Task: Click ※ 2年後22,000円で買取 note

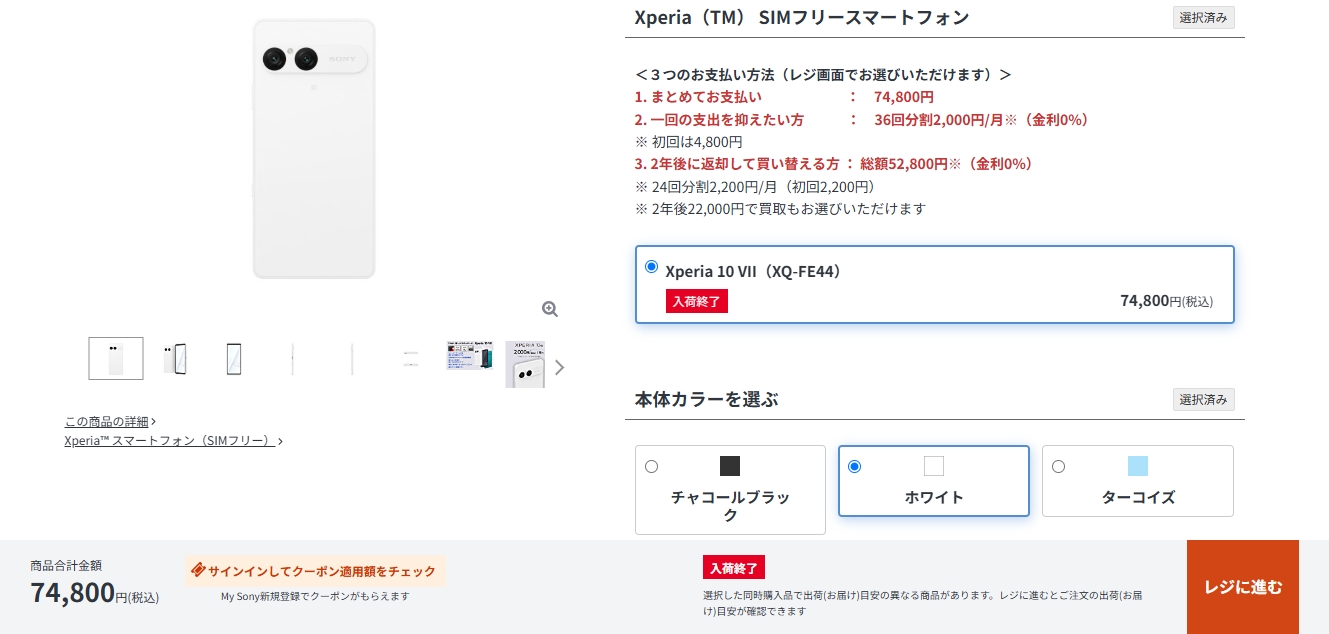Action: 781,209
